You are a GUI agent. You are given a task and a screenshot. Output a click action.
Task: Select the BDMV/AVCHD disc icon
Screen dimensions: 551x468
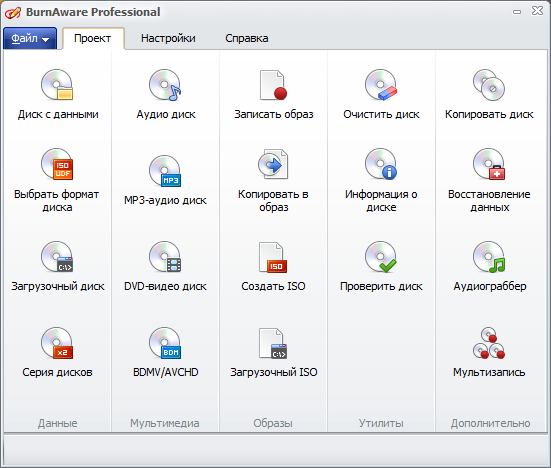165,343
